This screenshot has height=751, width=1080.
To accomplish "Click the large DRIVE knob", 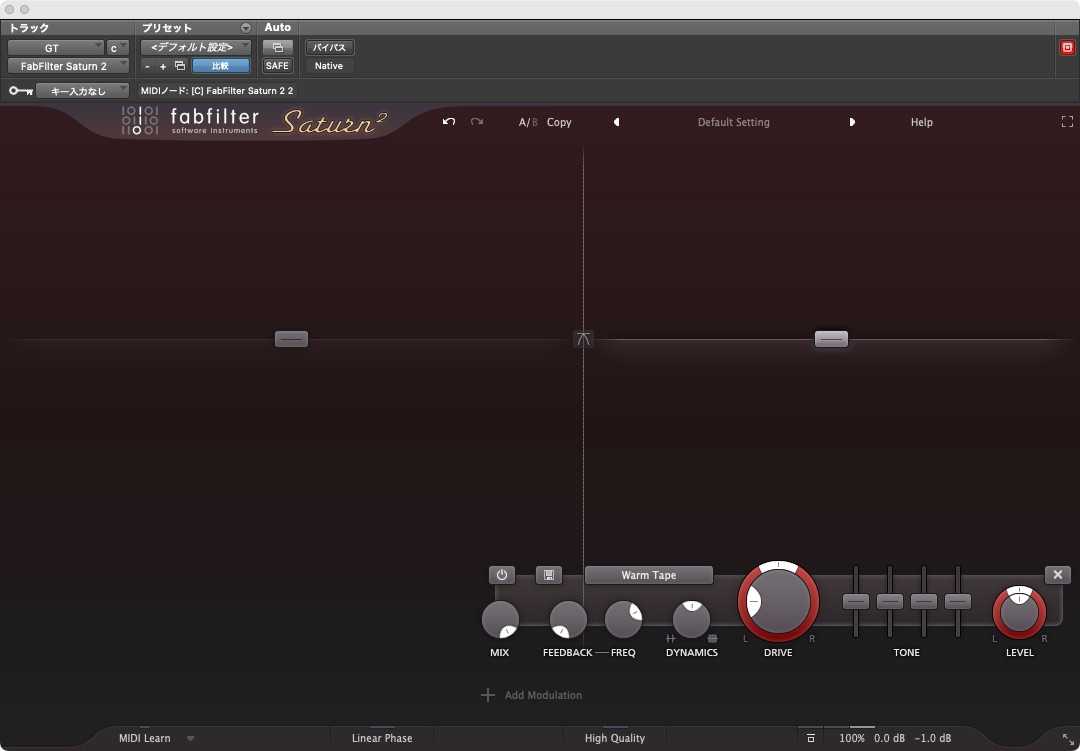I will coord(778,601).
